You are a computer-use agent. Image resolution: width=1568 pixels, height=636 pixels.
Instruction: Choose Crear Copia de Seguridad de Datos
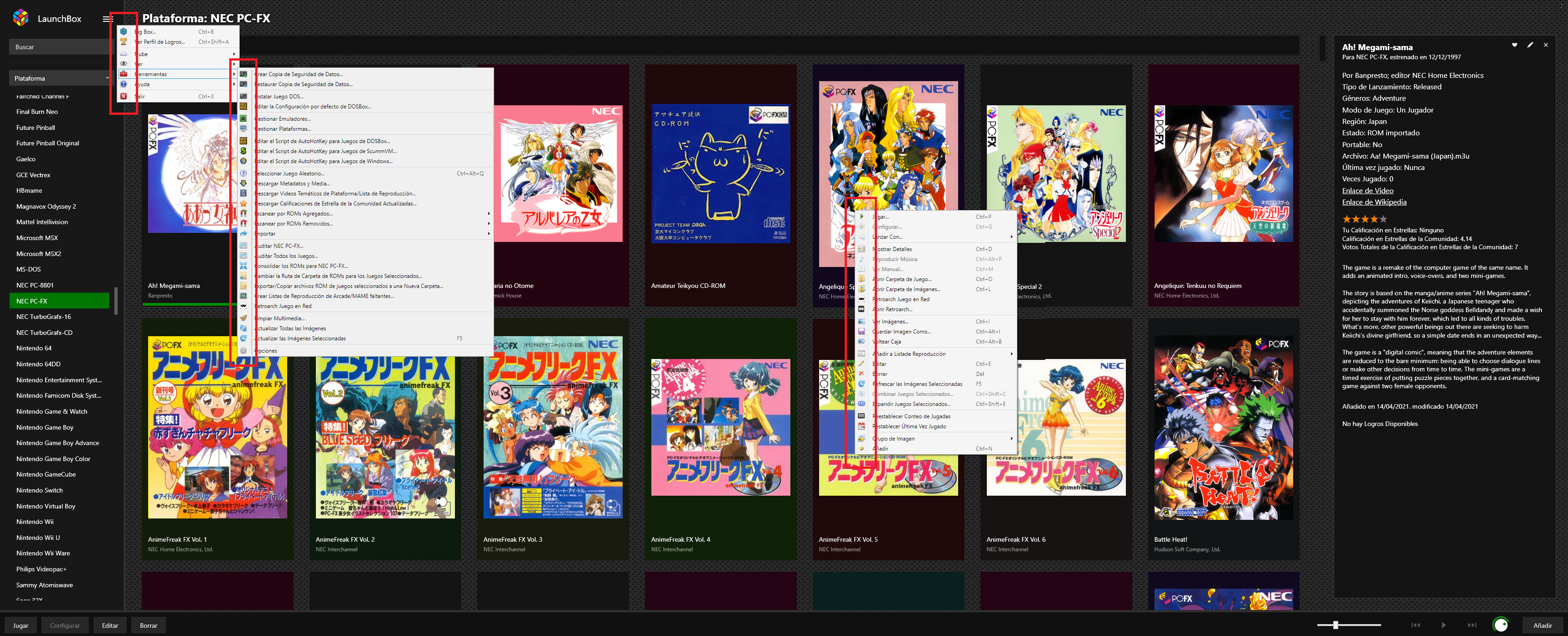(x=365, y=74)
